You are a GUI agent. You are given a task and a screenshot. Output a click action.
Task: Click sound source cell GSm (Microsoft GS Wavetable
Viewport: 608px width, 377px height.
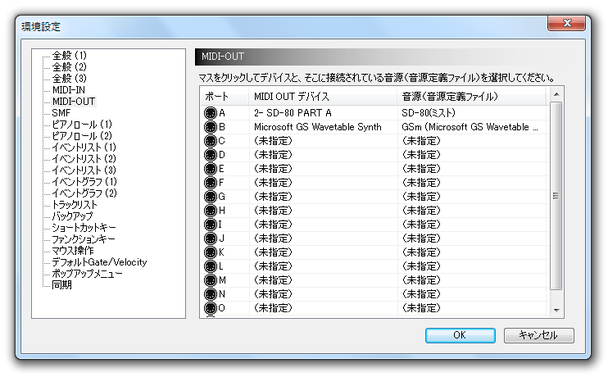[472, 127]
